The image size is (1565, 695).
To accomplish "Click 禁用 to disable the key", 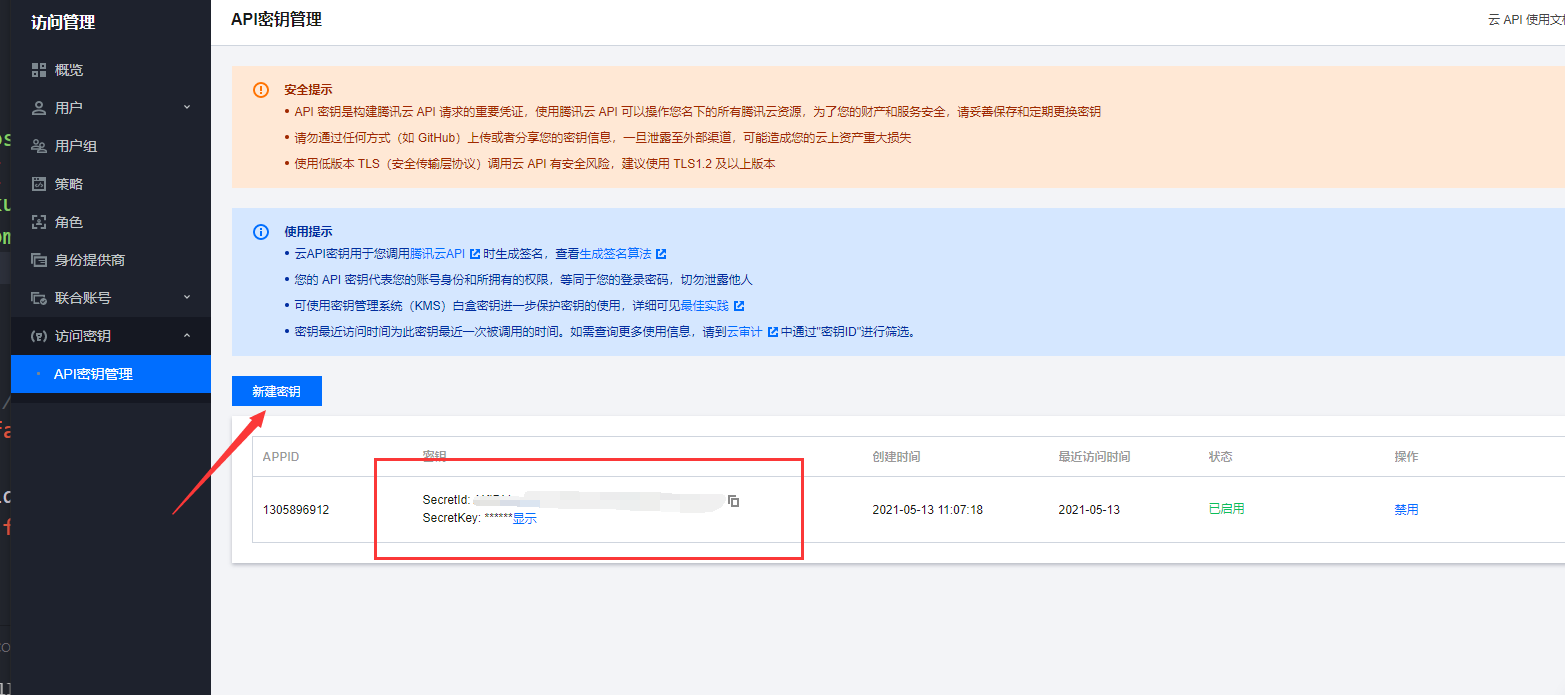I will click(1406, 509).
